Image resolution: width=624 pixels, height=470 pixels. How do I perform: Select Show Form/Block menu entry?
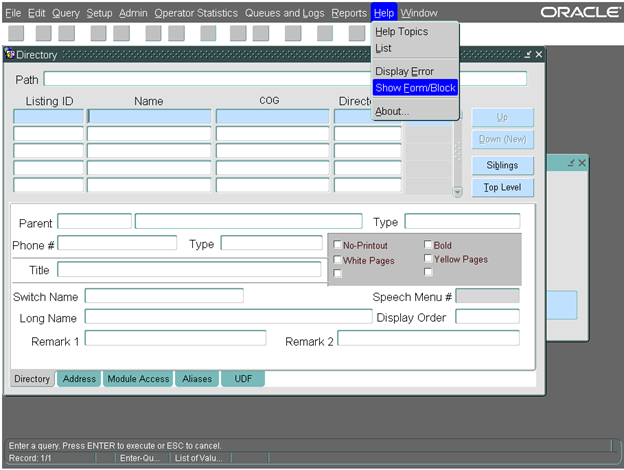point(415,88)
